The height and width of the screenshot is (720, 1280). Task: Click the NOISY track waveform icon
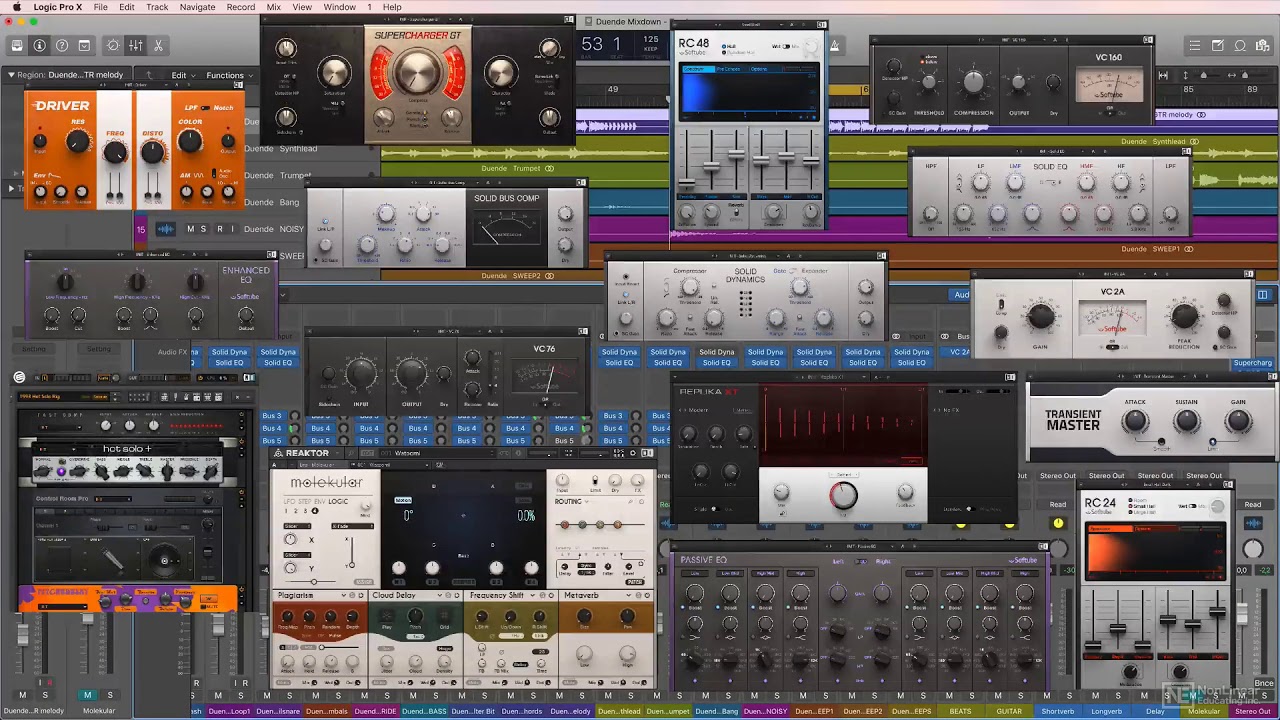165,229
